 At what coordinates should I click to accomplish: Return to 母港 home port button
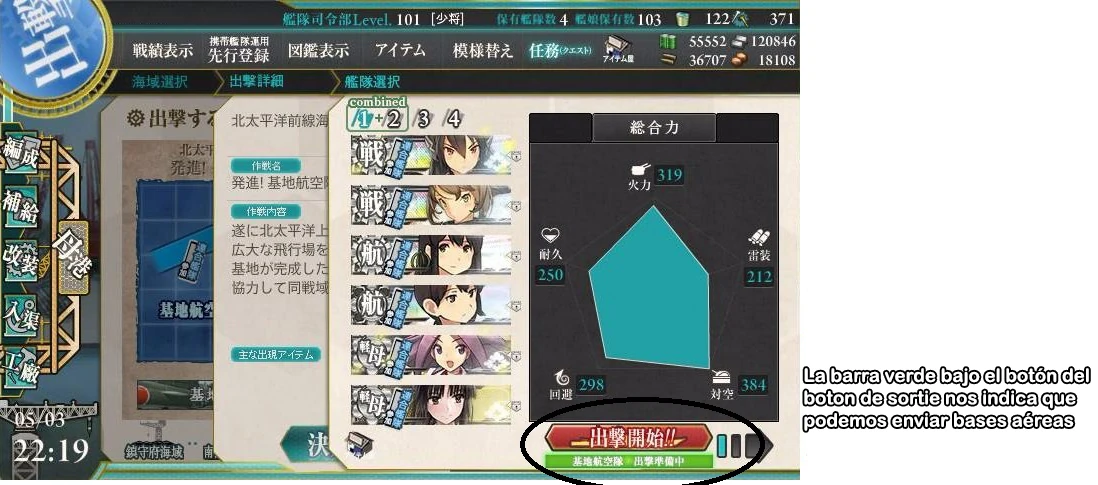click(x=72, y=257)
